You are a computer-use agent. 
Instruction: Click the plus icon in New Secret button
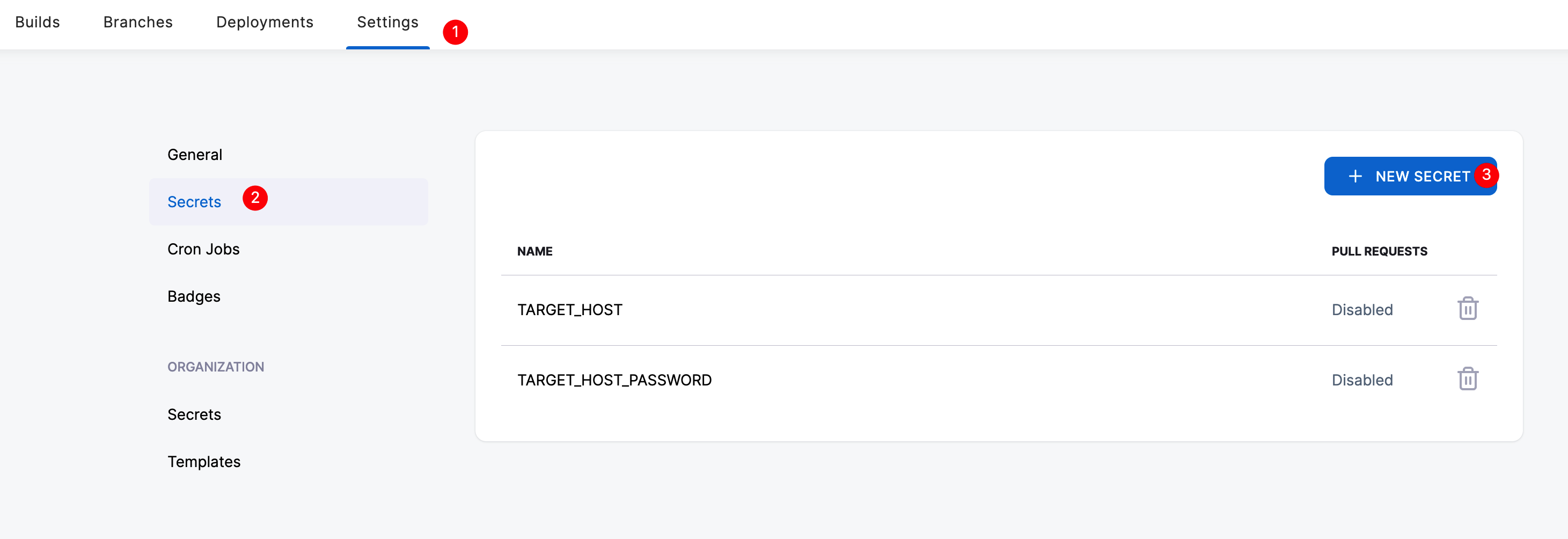[x=1355, y=177]
